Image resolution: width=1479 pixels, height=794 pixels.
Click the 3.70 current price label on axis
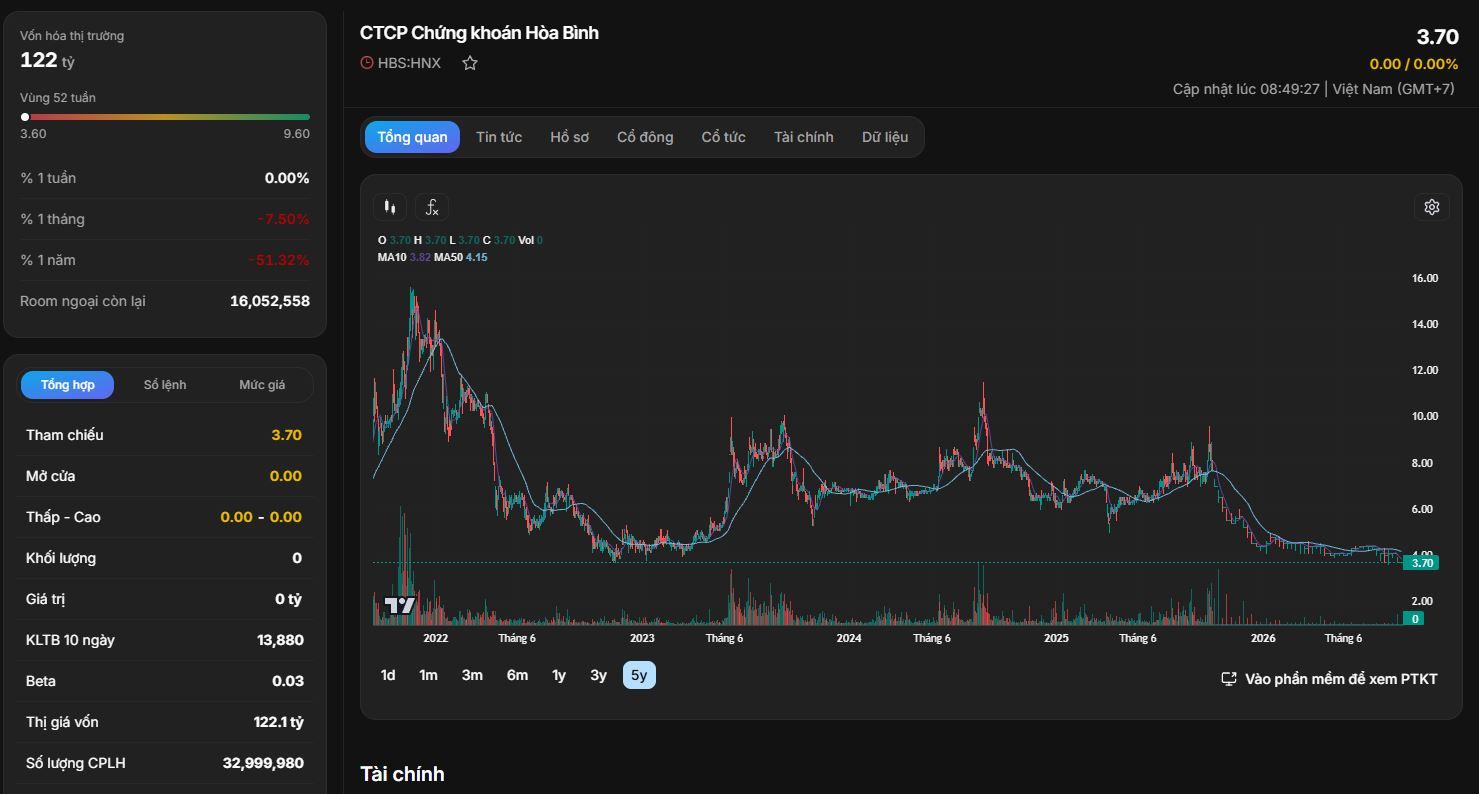(1422, 563)
